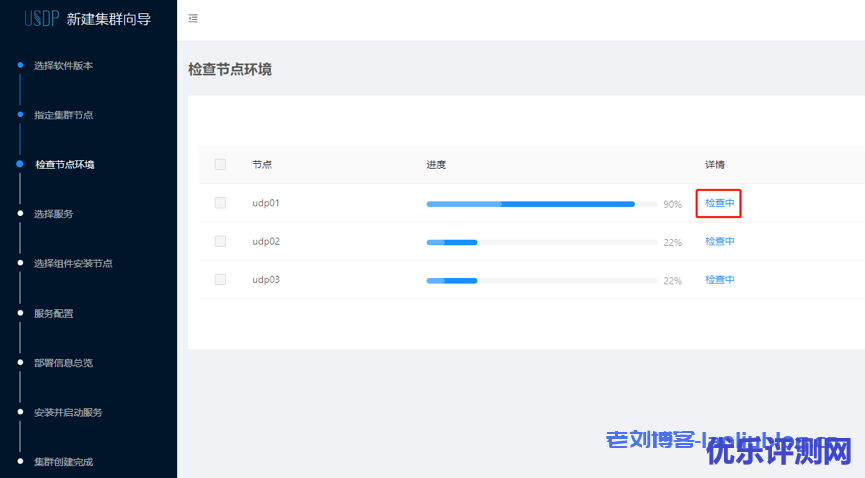The width and height of the screenshot is (865, 478).
Task: Open 检查中 details link for udp03
Action: 719,280
